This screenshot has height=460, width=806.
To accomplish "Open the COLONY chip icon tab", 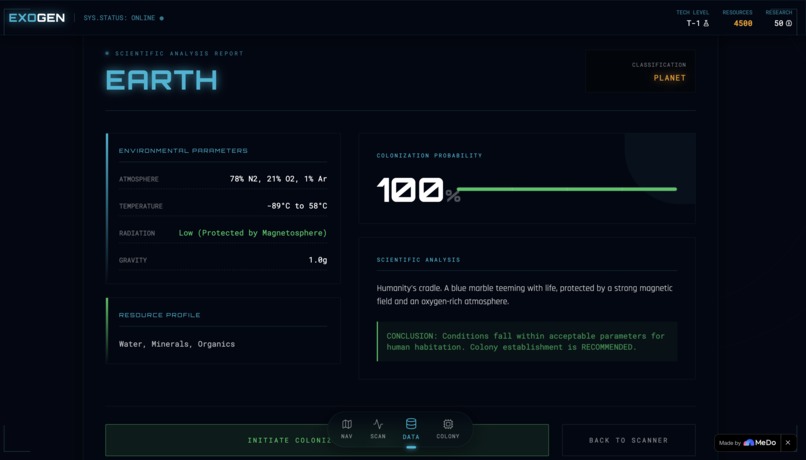I will point(448,429).
